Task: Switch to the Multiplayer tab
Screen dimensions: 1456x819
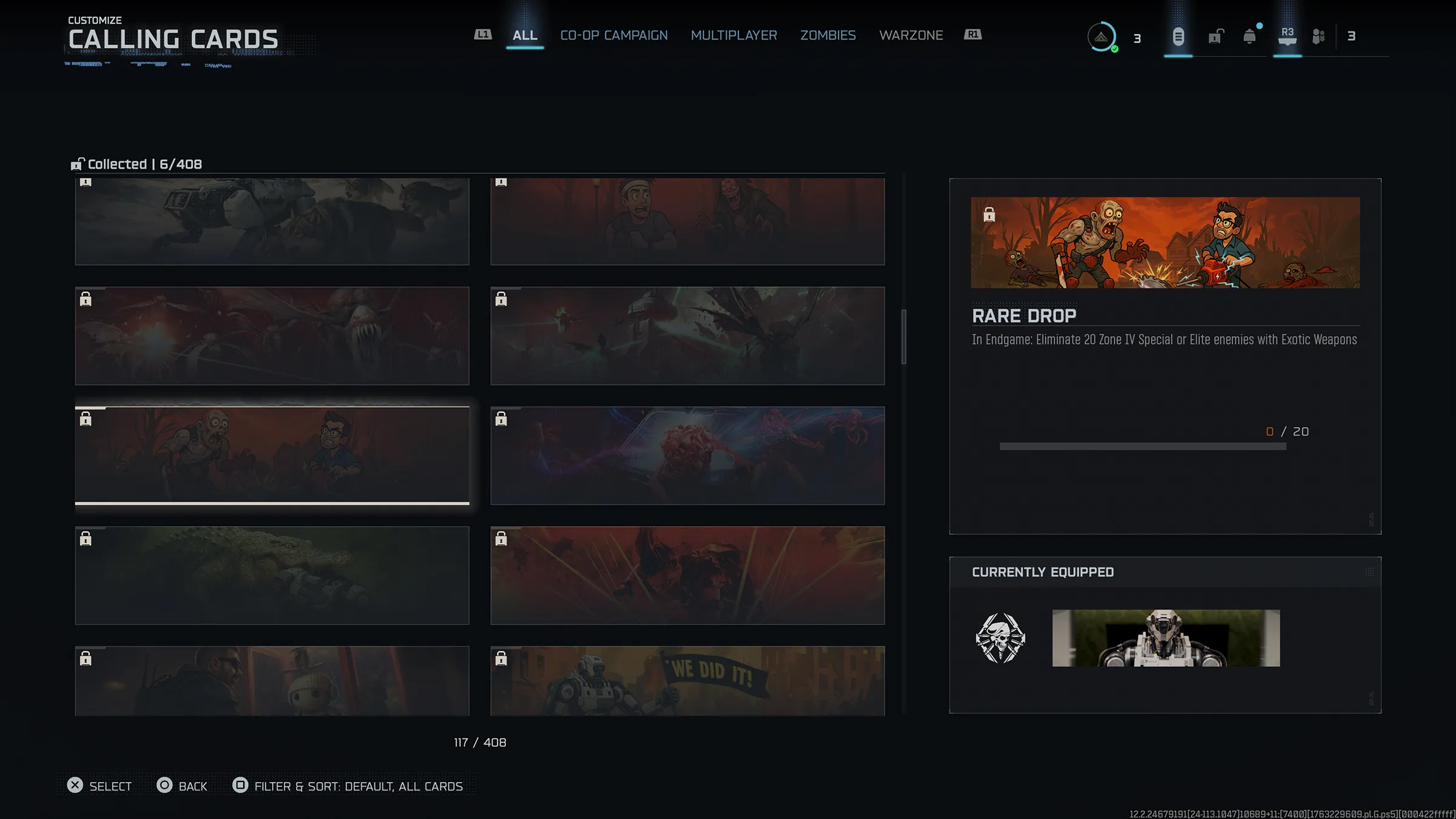Action: pyautogui.click(x=733, y=35)
